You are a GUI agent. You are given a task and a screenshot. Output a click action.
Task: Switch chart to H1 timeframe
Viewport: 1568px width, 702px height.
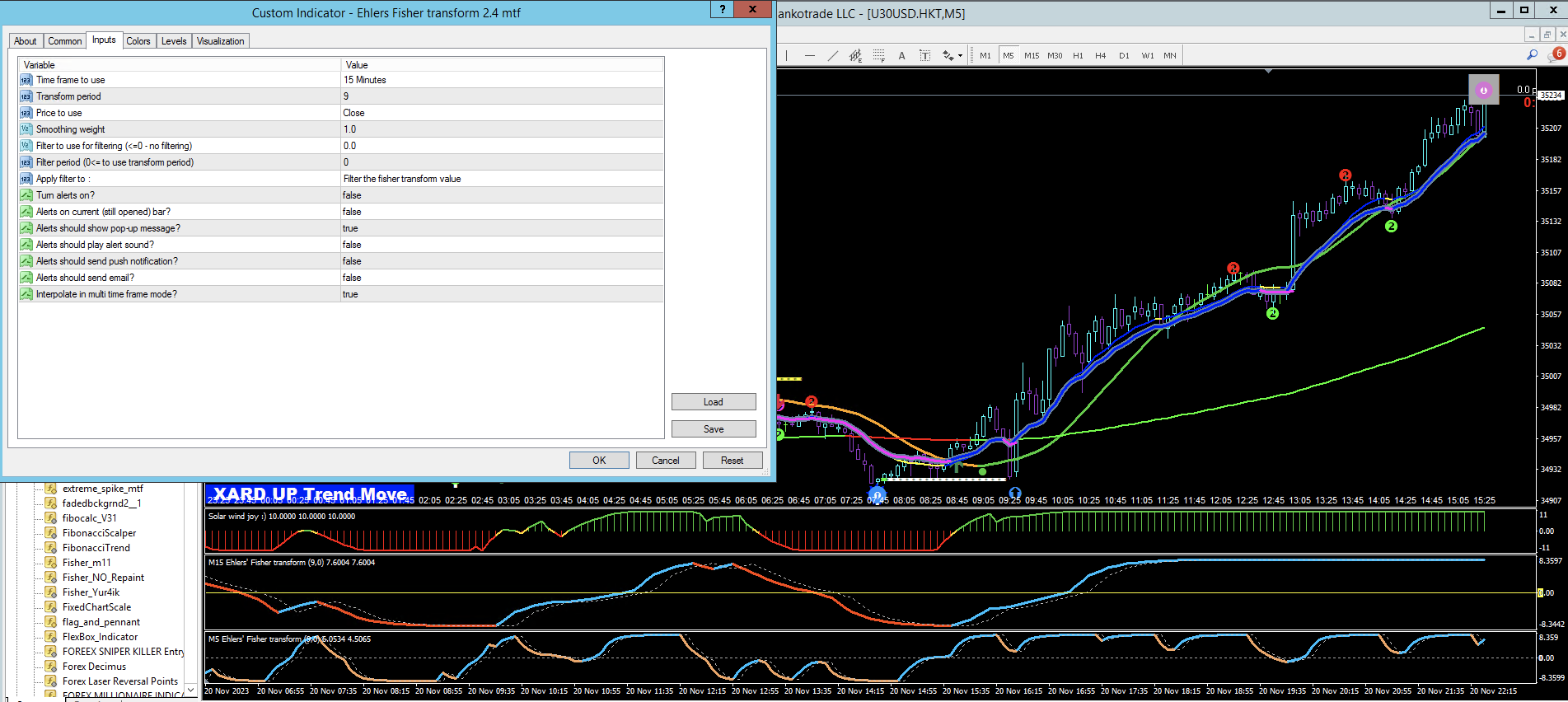click(1078, 56)
